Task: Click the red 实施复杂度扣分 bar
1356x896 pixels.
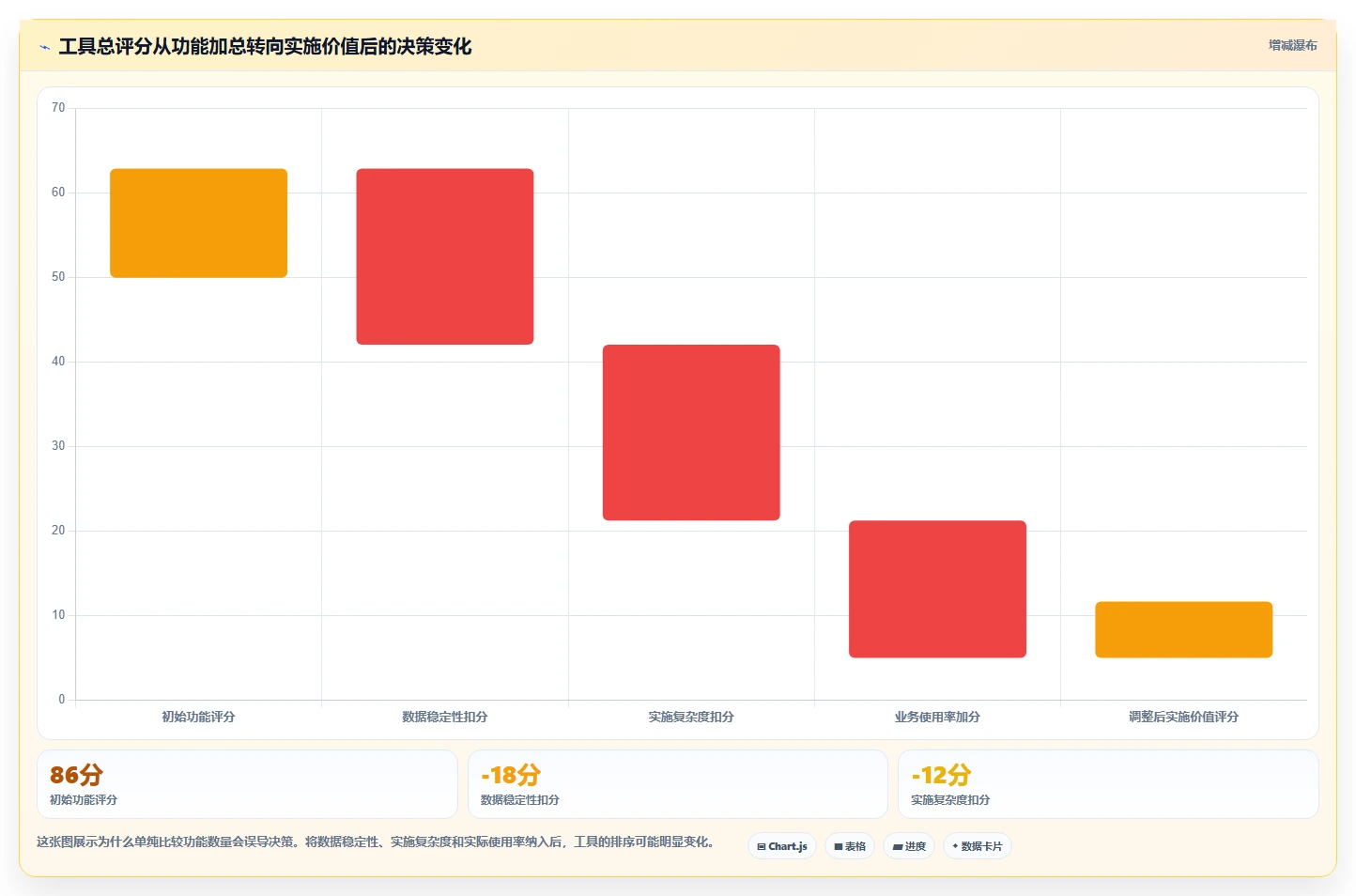Action: (x=691, y=432)
